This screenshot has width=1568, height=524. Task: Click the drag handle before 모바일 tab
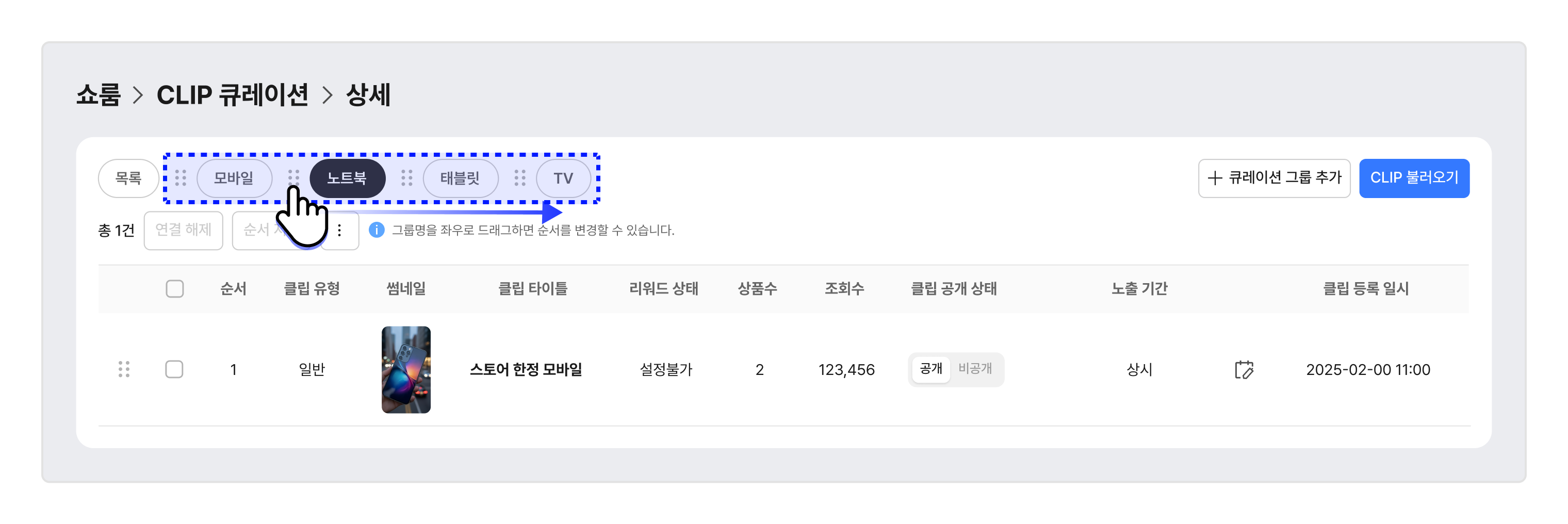click(181, 178)
